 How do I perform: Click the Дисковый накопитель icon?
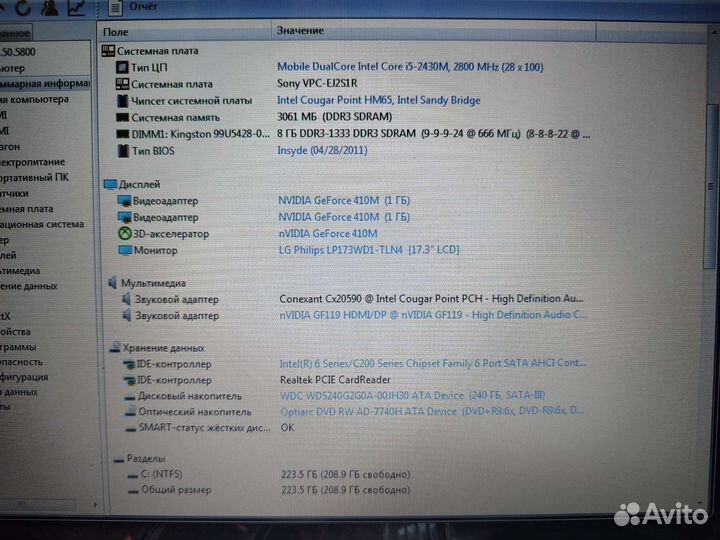[x=130, y=396]
